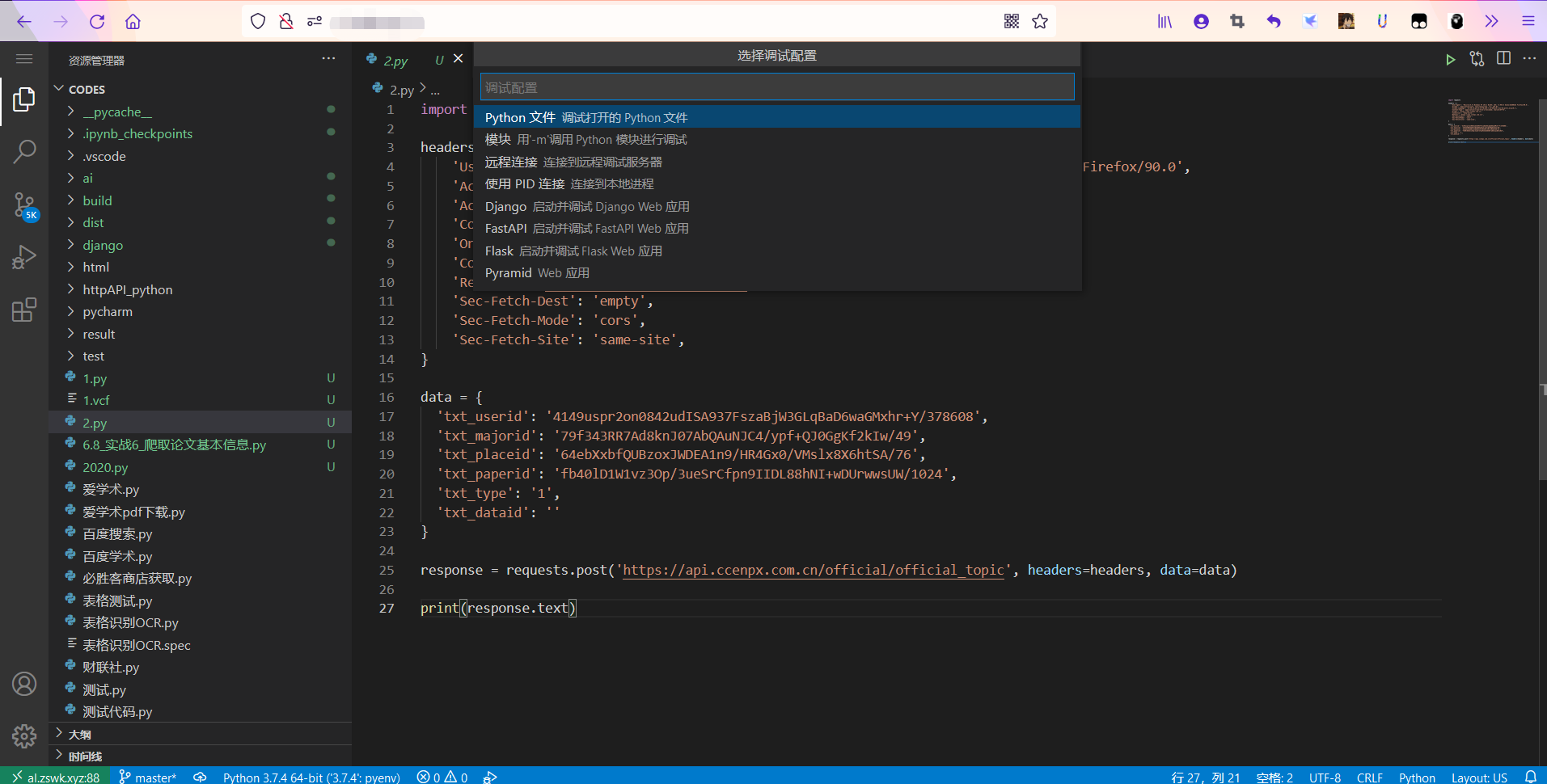Screen dimensions: 1547x784
Task: Run the Python file with play icon
Action: tap(1451, 59)
